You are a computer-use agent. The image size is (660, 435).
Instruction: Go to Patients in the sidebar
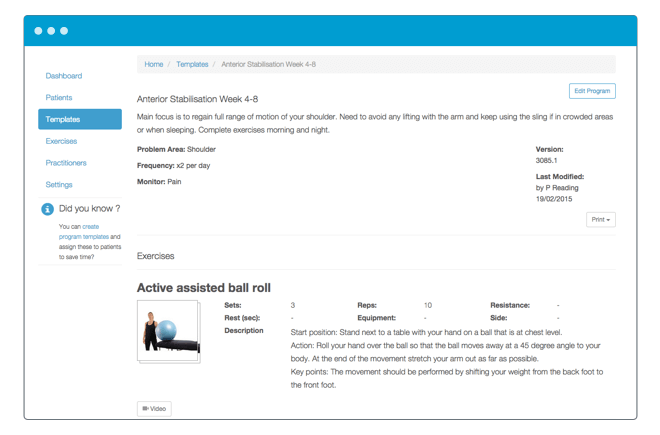pos(59,98)
